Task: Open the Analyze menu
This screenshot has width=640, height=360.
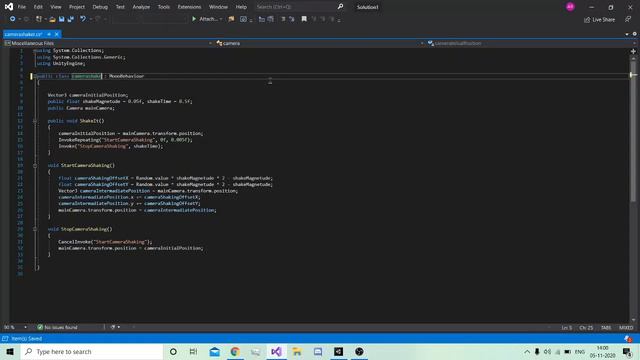Action: coord(141,7)
